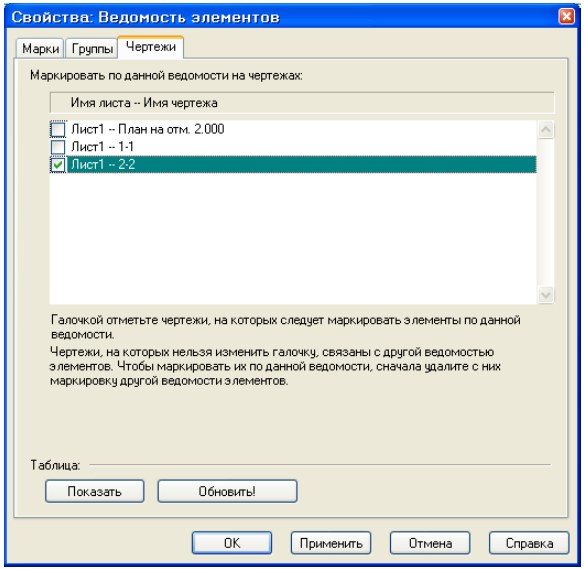Click highlighted row text Лист1 -- 2-2
Image resolution: width=584 pixels, height=569 pixels.
click(103, 164)
